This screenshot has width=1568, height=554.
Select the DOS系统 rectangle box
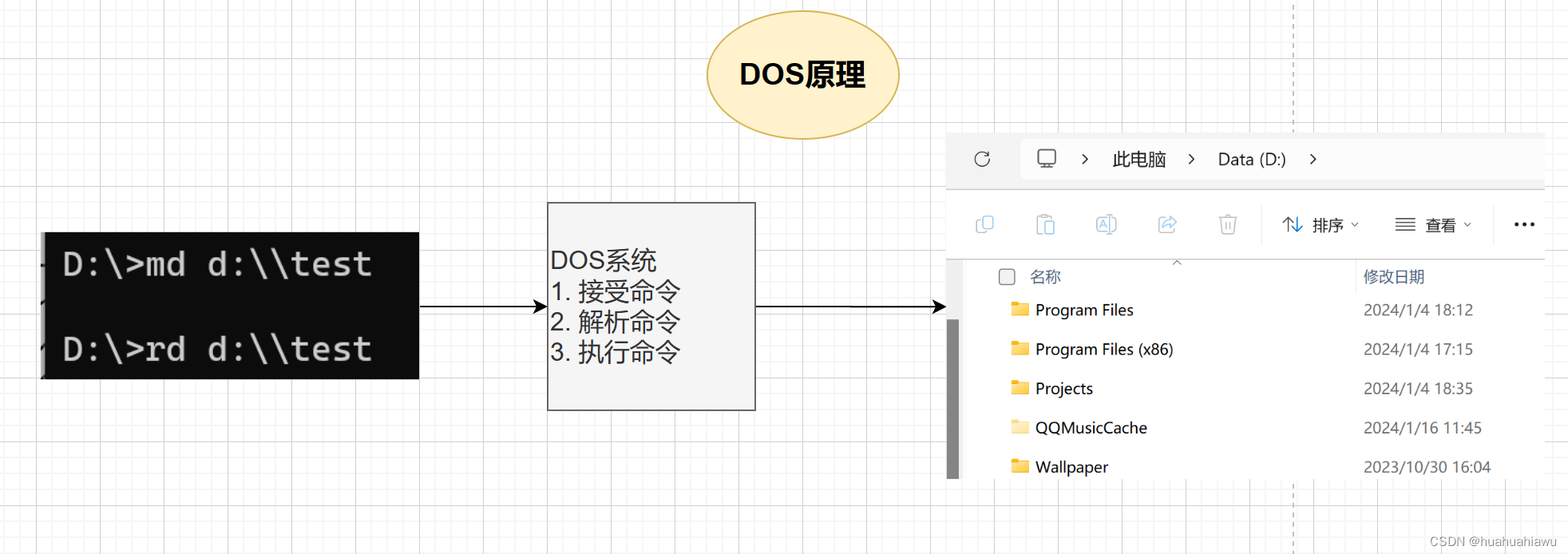point(651,307)
